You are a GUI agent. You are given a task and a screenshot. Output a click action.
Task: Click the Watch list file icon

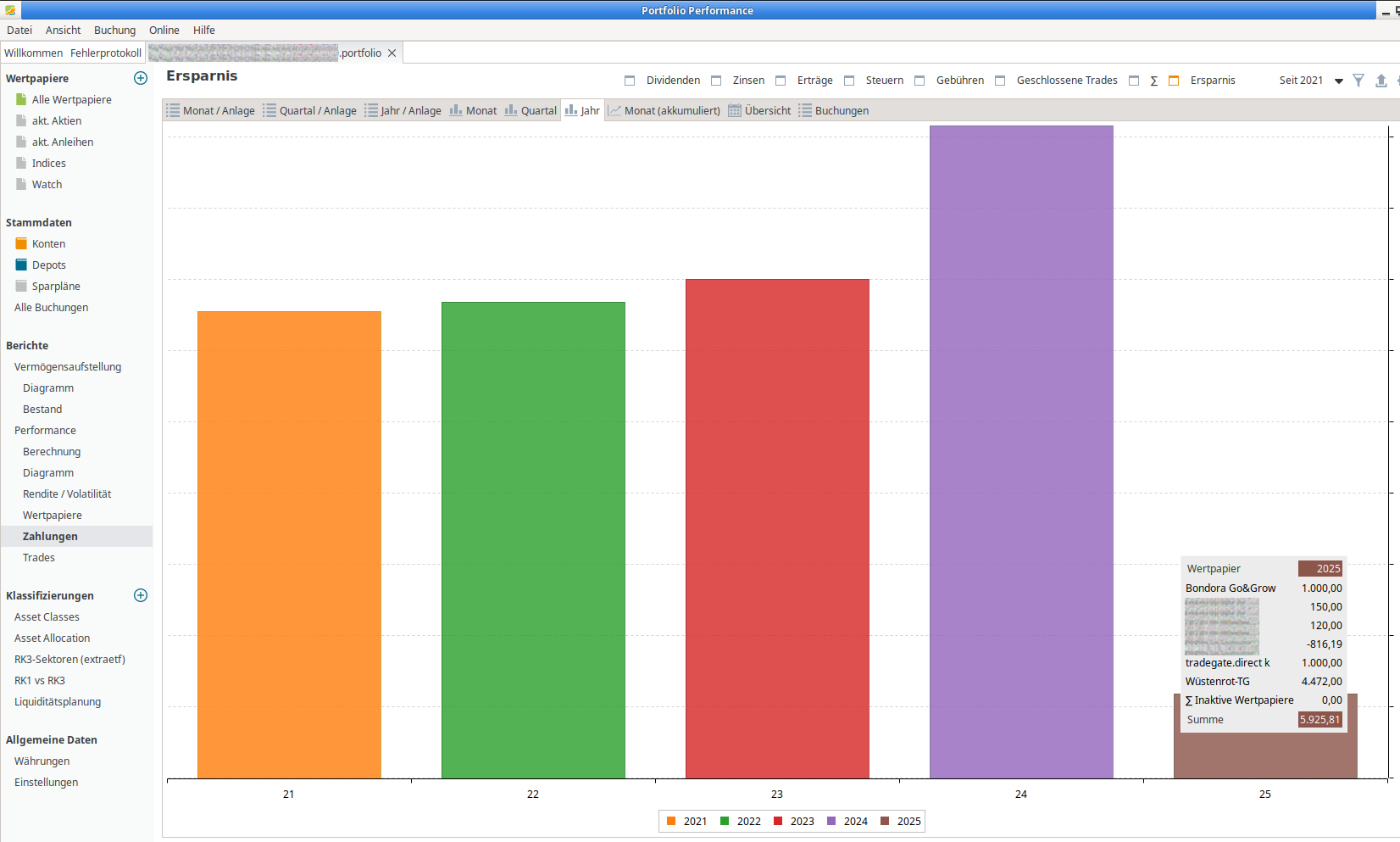[x=21, y=184]
